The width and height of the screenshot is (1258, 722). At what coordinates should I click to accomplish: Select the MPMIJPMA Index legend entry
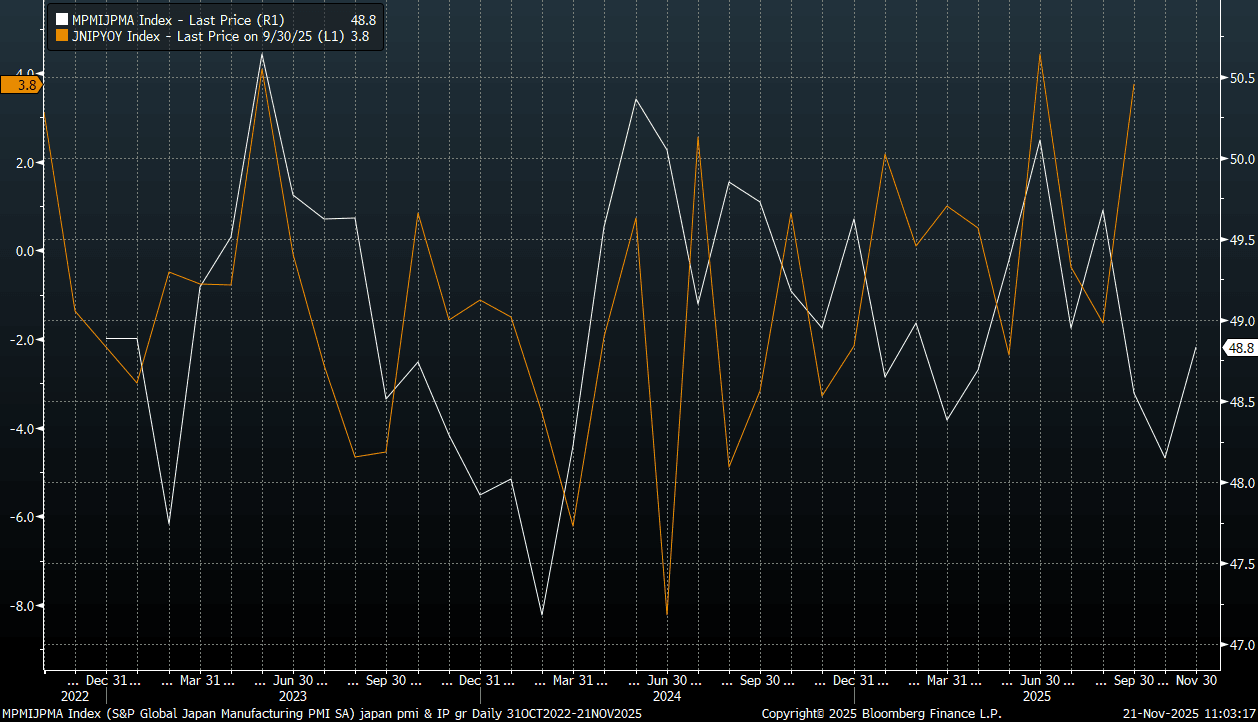coord(160,20)
